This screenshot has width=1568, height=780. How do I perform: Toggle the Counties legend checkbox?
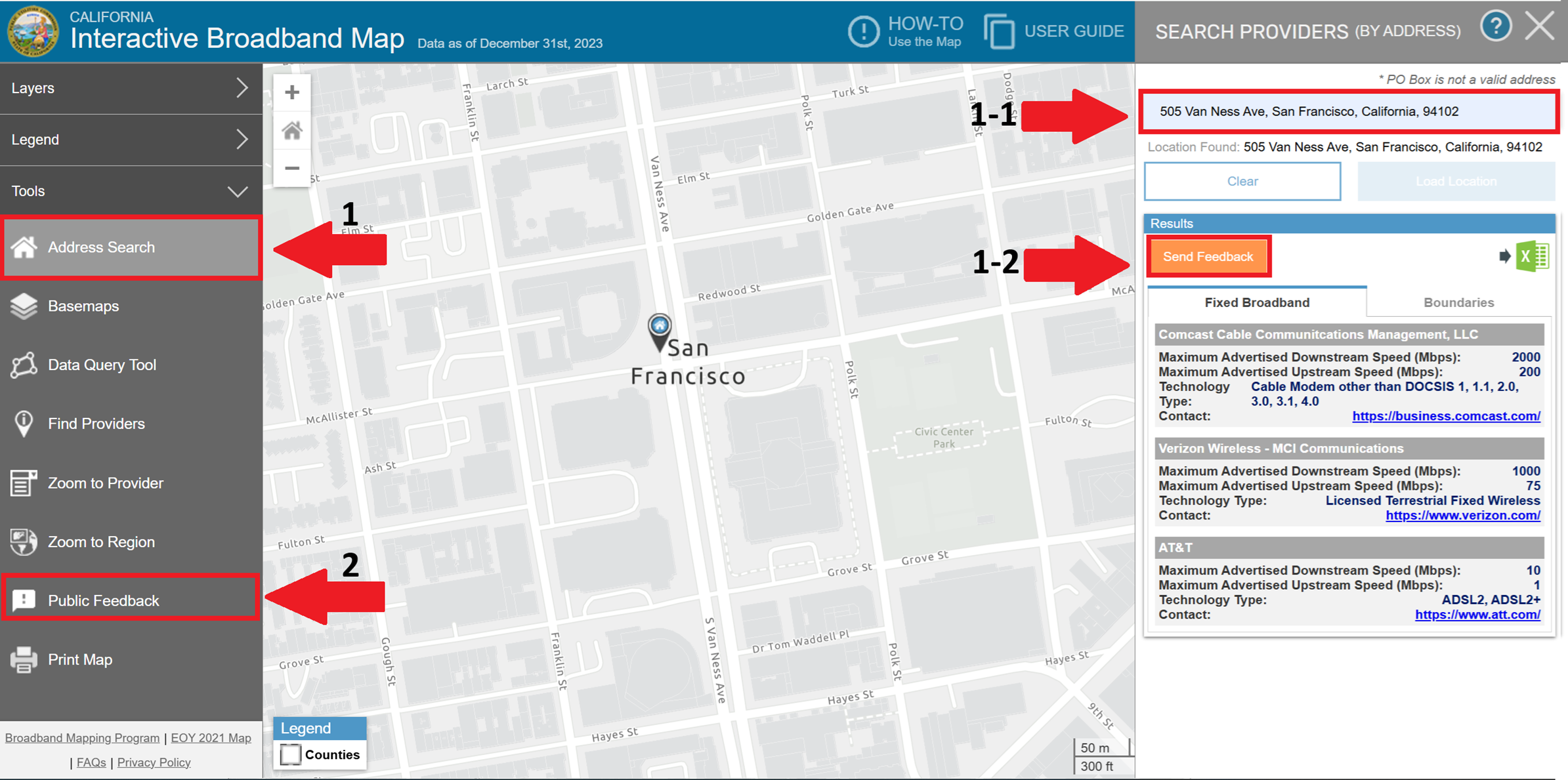coord(290,754)
